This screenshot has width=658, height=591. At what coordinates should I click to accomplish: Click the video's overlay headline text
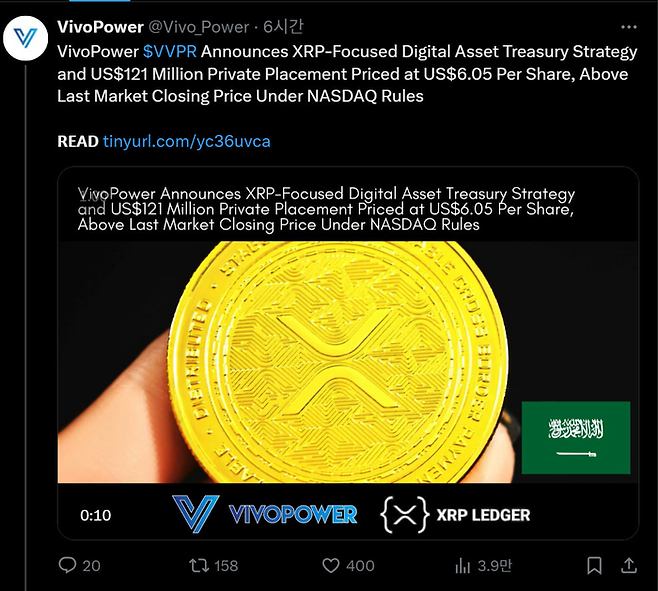click(x=327, y=208)
